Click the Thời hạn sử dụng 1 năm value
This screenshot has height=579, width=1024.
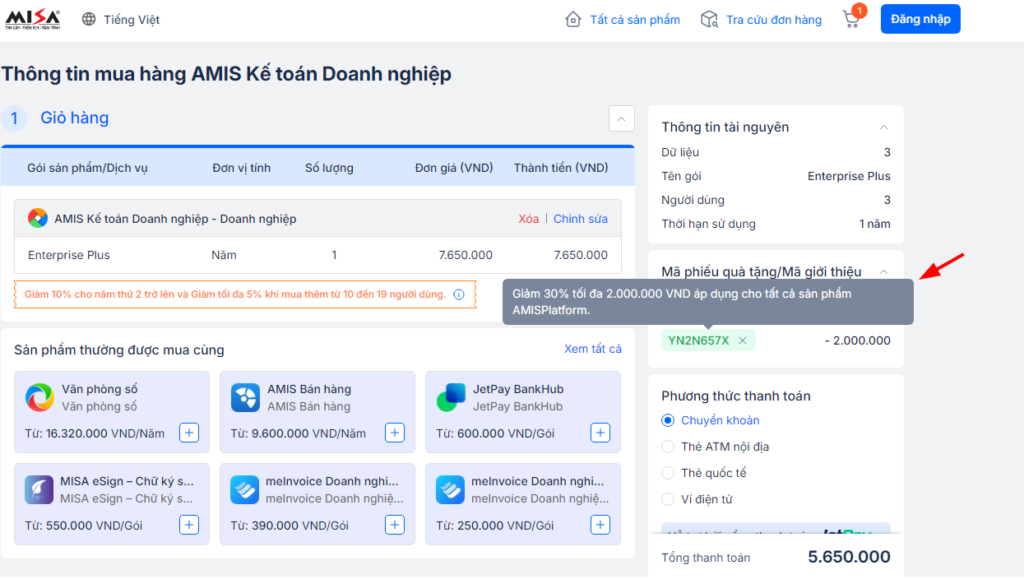pyautogui.click(x=874, y=224)
